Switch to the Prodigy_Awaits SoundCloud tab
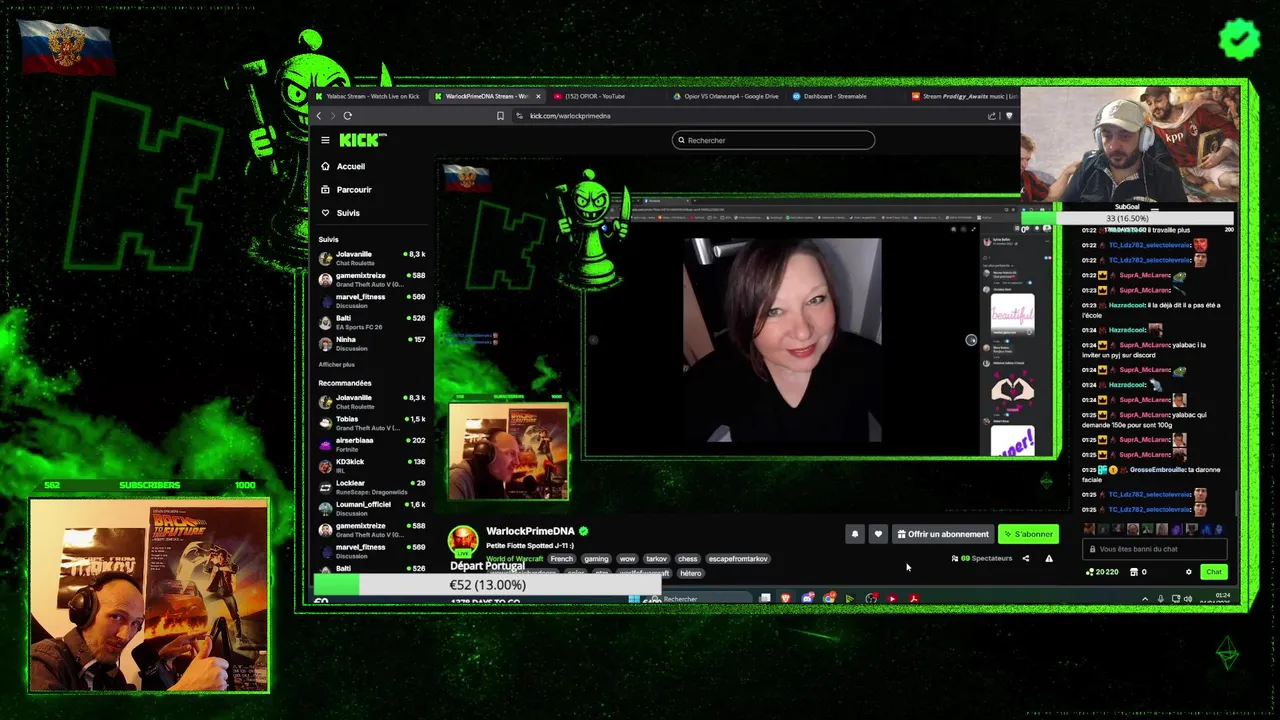This screenshot has height=720, width=1280. (963, 96)
